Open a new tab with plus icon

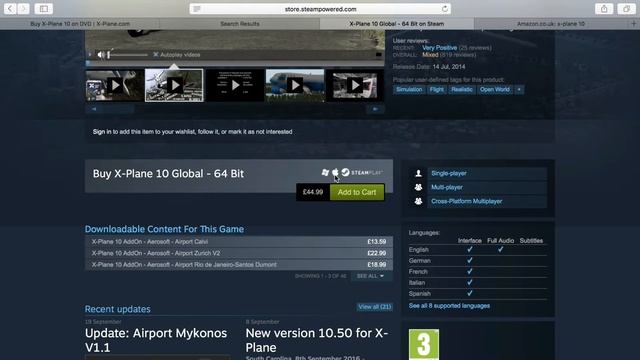634,24
